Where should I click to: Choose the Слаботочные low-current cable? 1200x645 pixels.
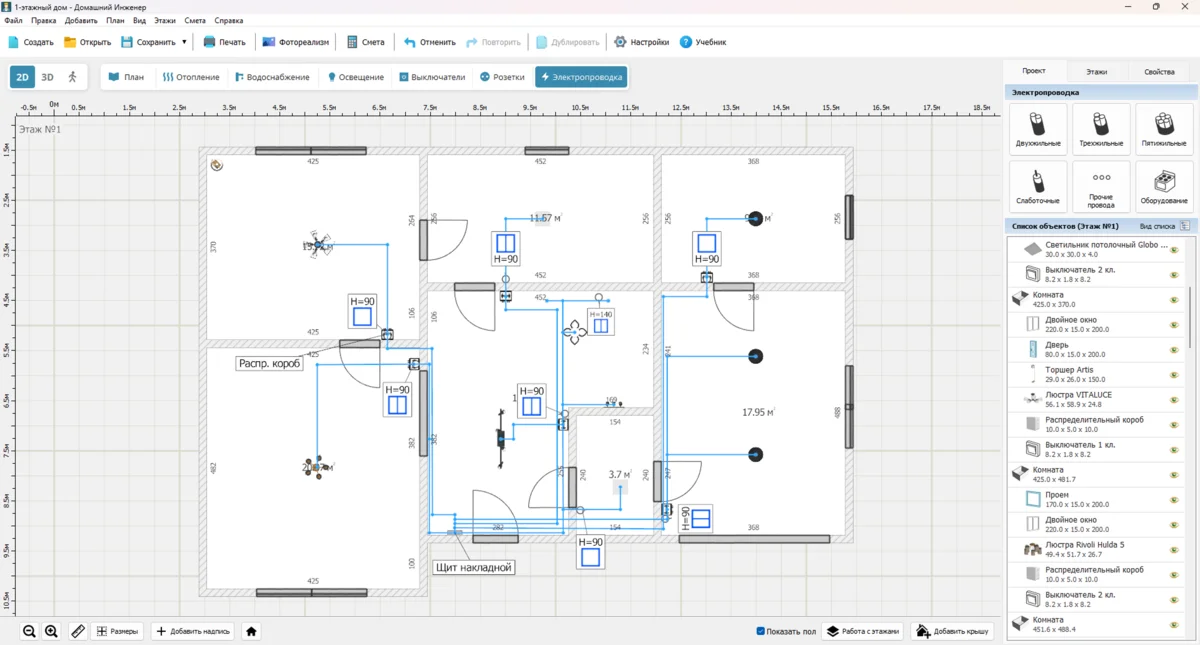point(1038,187)
